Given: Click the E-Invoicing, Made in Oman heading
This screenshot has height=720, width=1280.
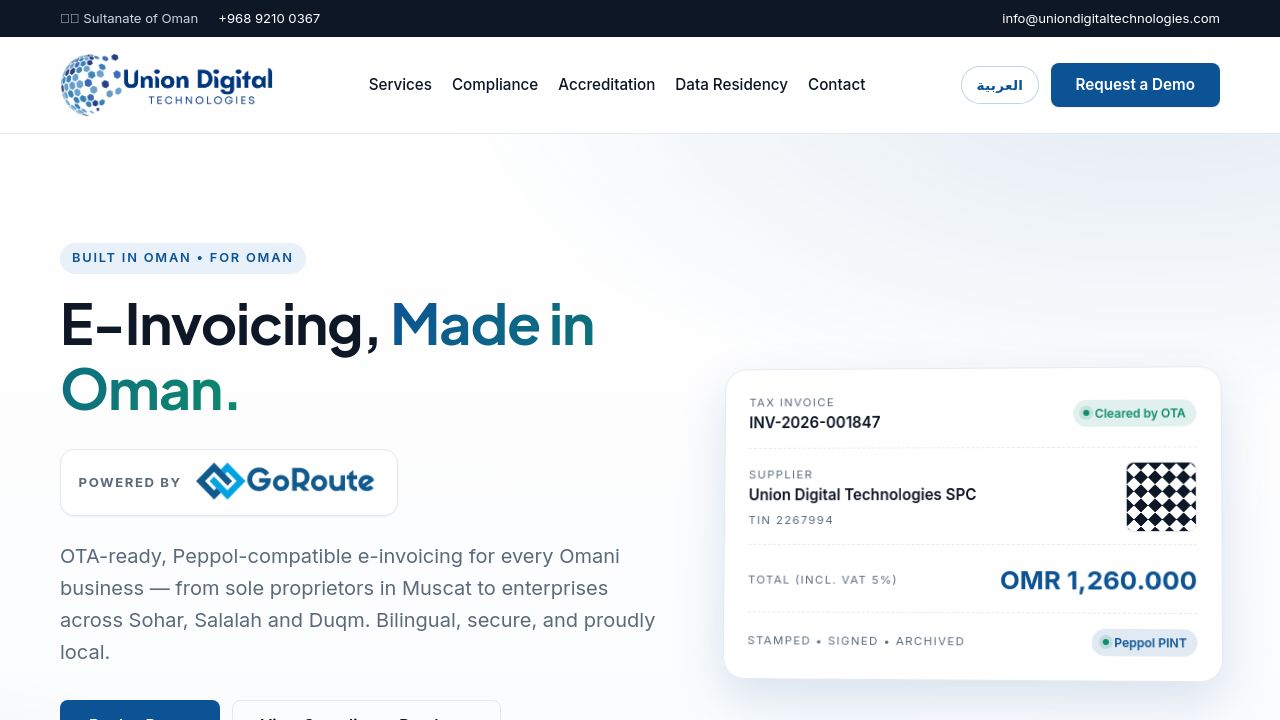Looking at the screenshot, I should 328,357.
